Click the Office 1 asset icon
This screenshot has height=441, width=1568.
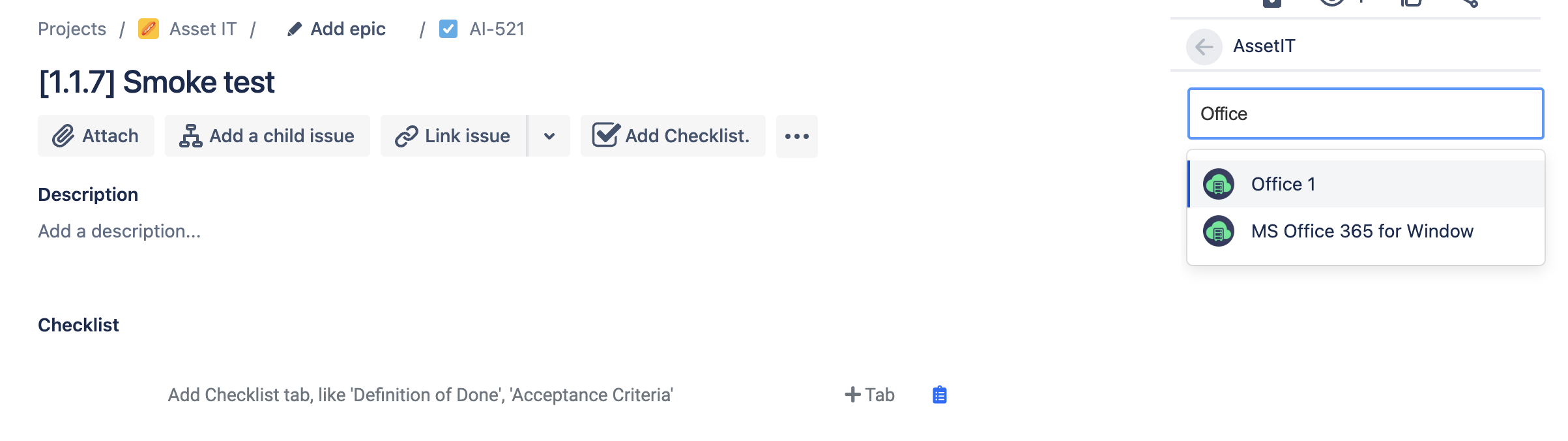click(1218, 184)
